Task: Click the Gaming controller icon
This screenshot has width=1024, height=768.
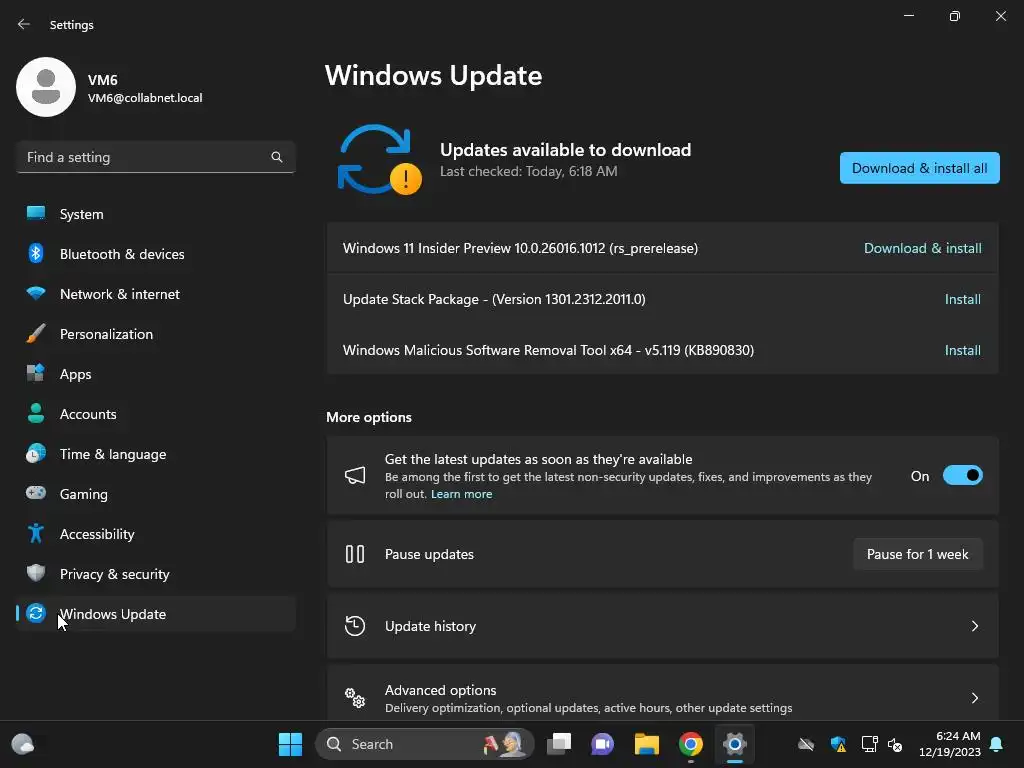Action: click(x=36, y=493)
